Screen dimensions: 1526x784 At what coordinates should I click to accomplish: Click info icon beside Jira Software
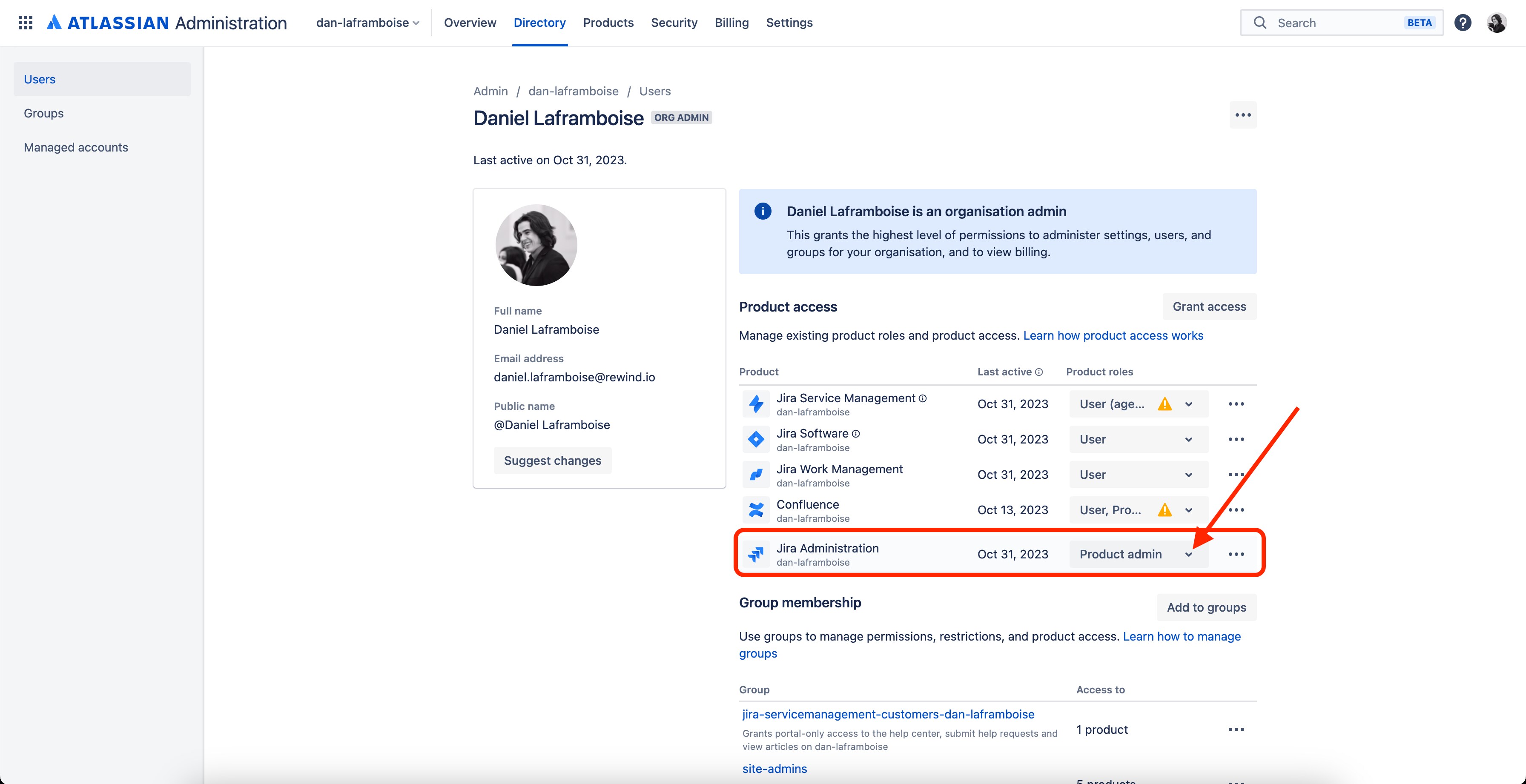(x=855, y=434)
